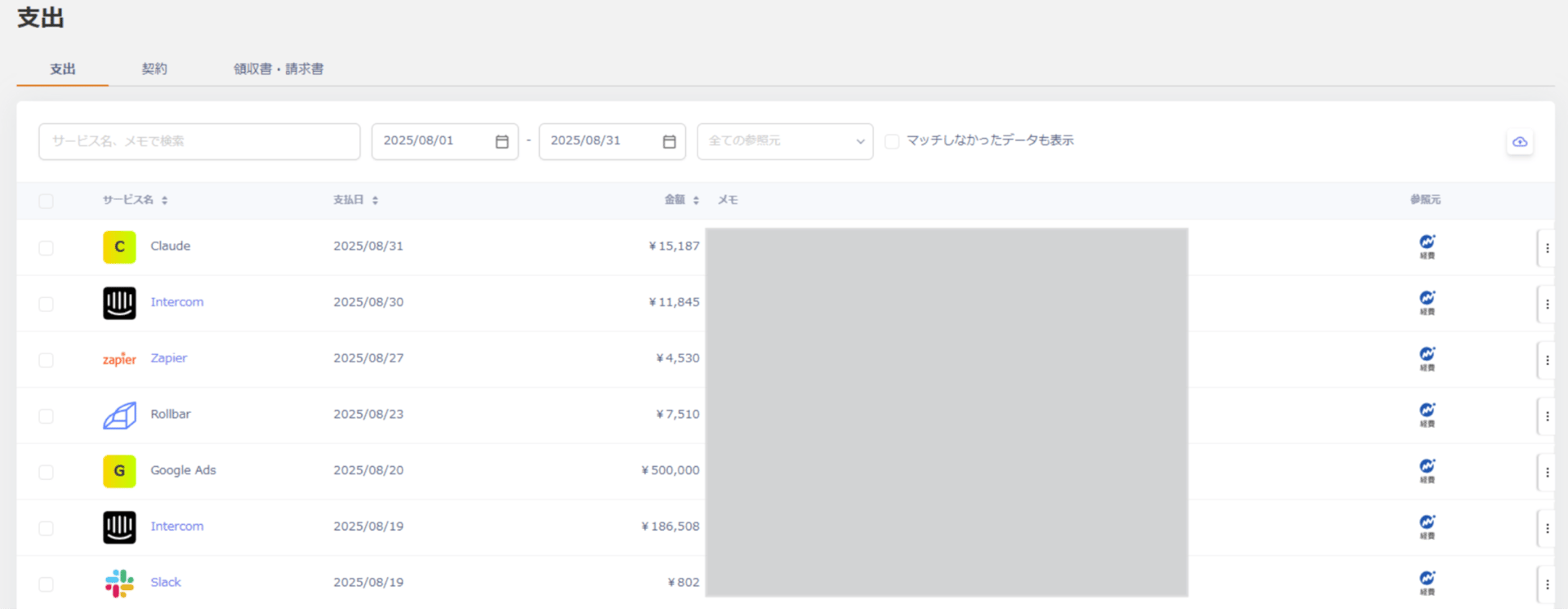Click the amount ¥802
Viewport: 1568px width, 609px height.
[684, 582]
